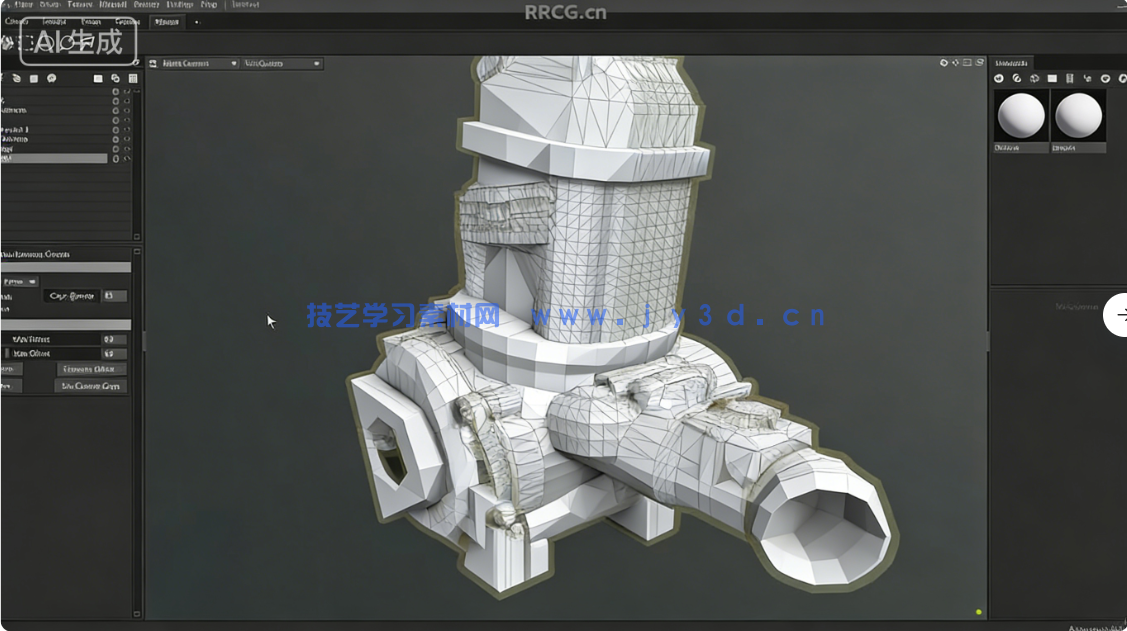
Task: Open the Help menu in the menu bar
Action: coord(206,4)
